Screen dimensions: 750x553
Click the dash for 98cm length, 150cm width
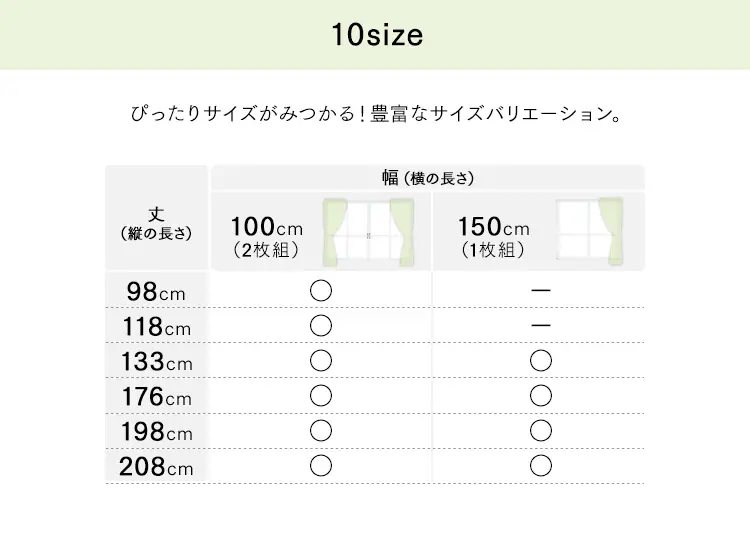541,291
